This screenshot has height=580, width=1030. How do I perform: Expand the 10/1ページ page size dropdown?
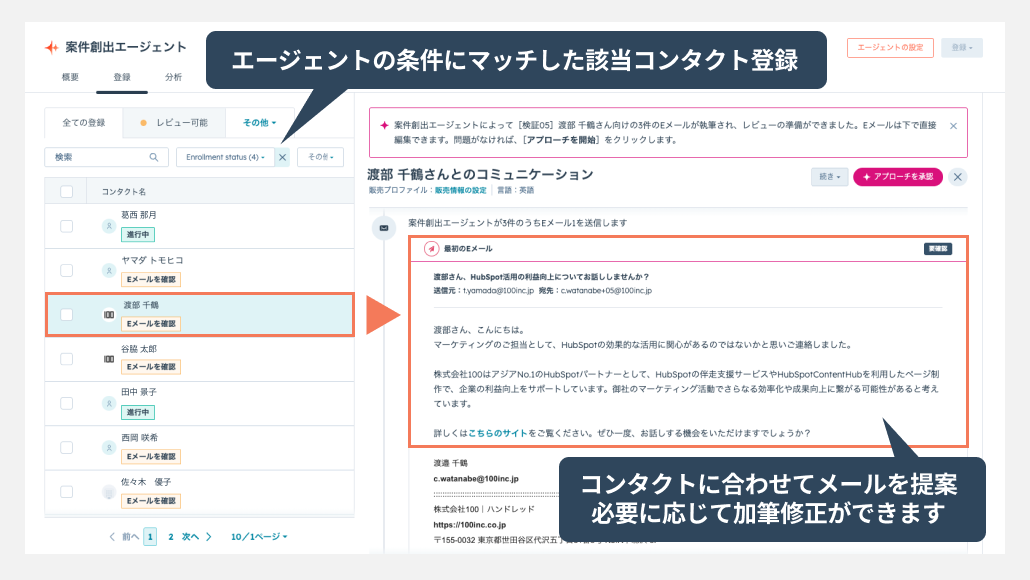click(x=259, y=537)
